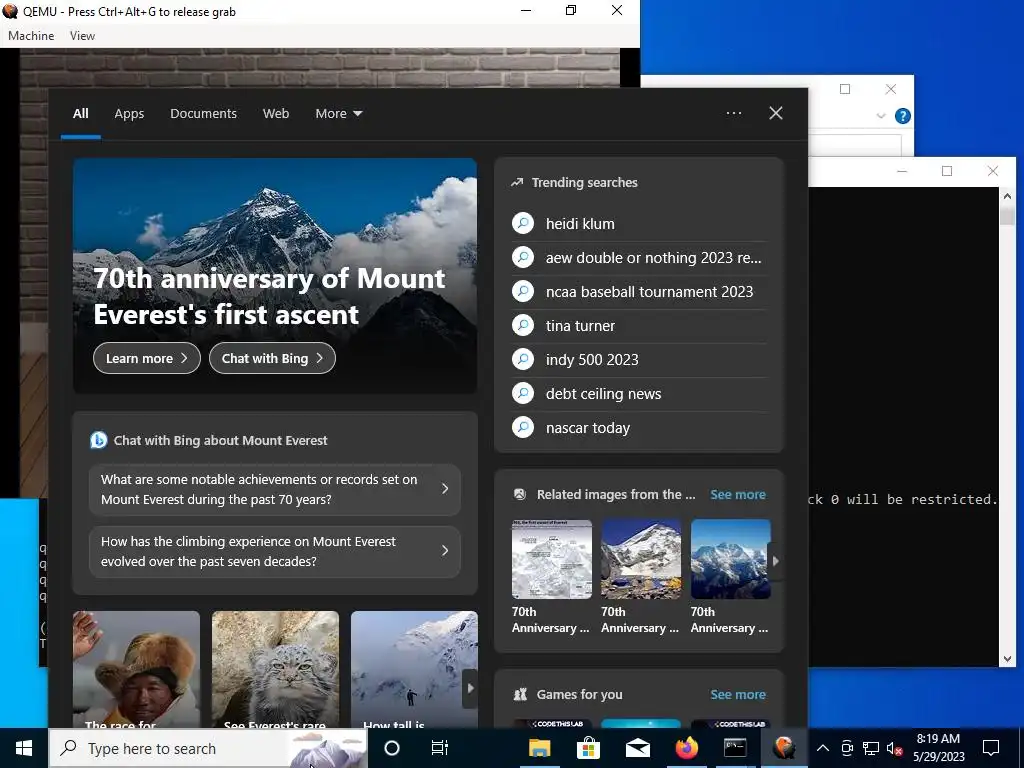
Task: Close the search panel with the X
Action: [776, 113]
